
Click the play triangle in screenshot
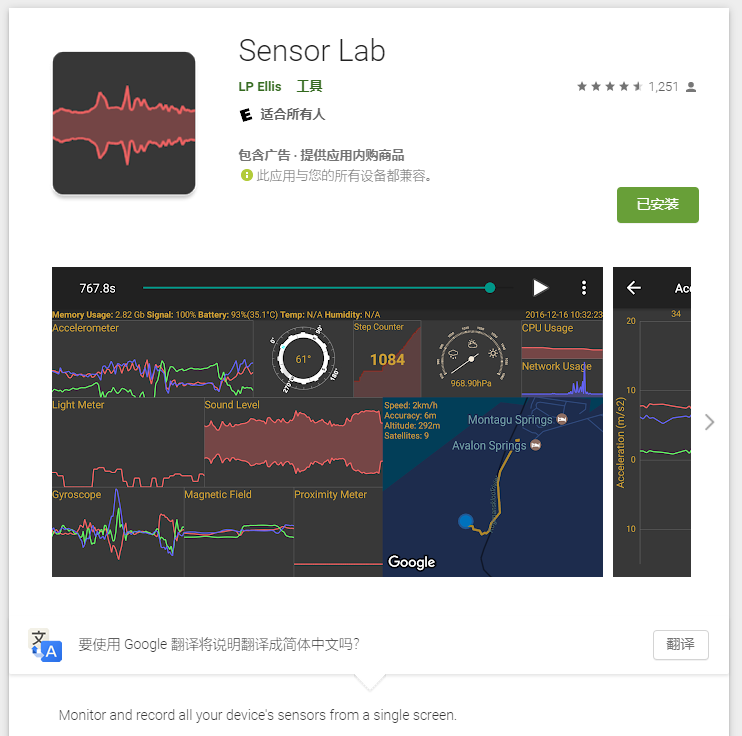540,287
